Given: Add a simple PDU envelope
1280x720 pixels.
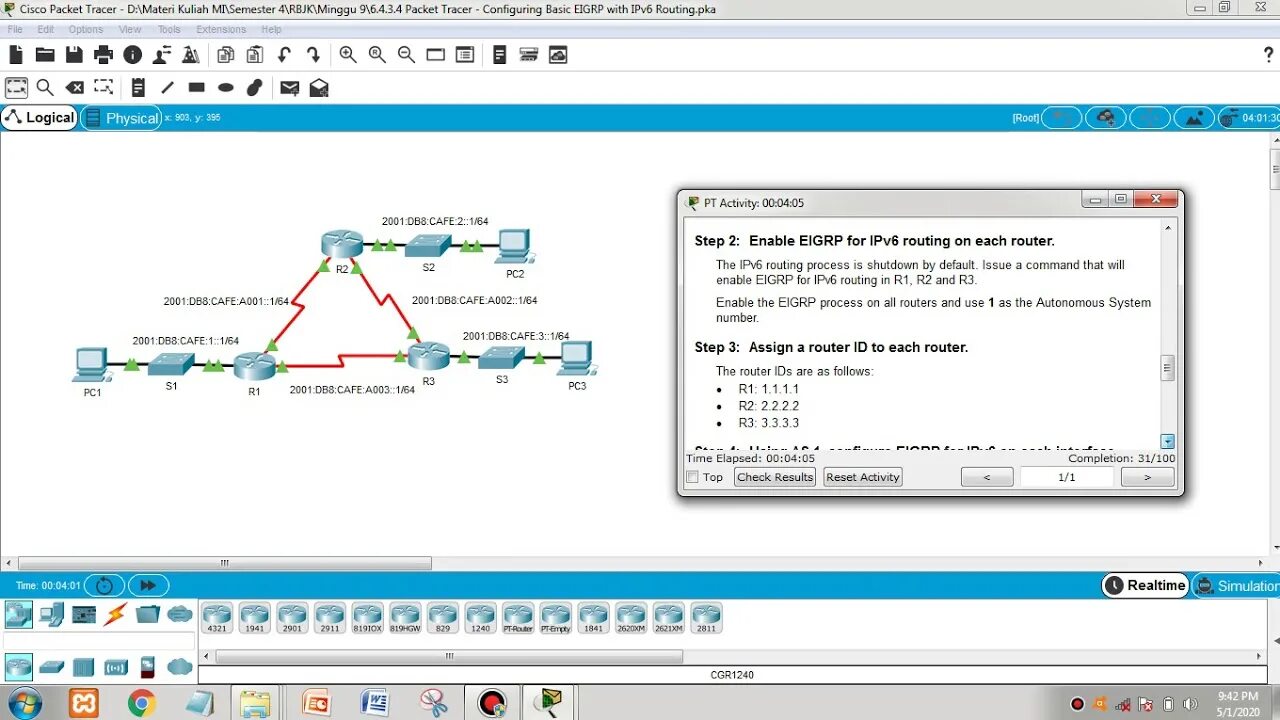Looking at the screenshot, I should click(289, 88).
